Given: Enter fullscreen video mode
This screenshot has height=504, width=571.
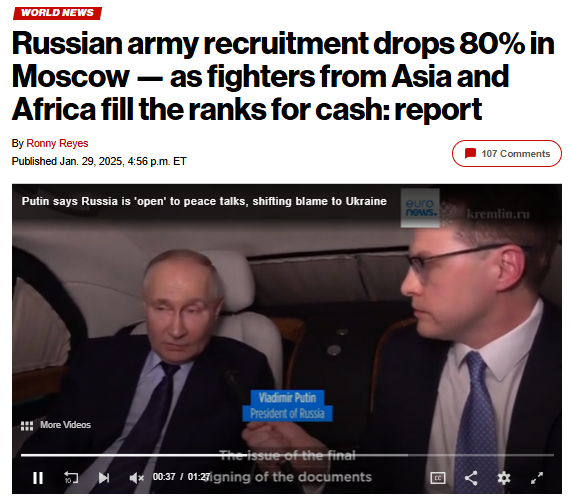Looking at the screenshot, I should tap(537, 478).
